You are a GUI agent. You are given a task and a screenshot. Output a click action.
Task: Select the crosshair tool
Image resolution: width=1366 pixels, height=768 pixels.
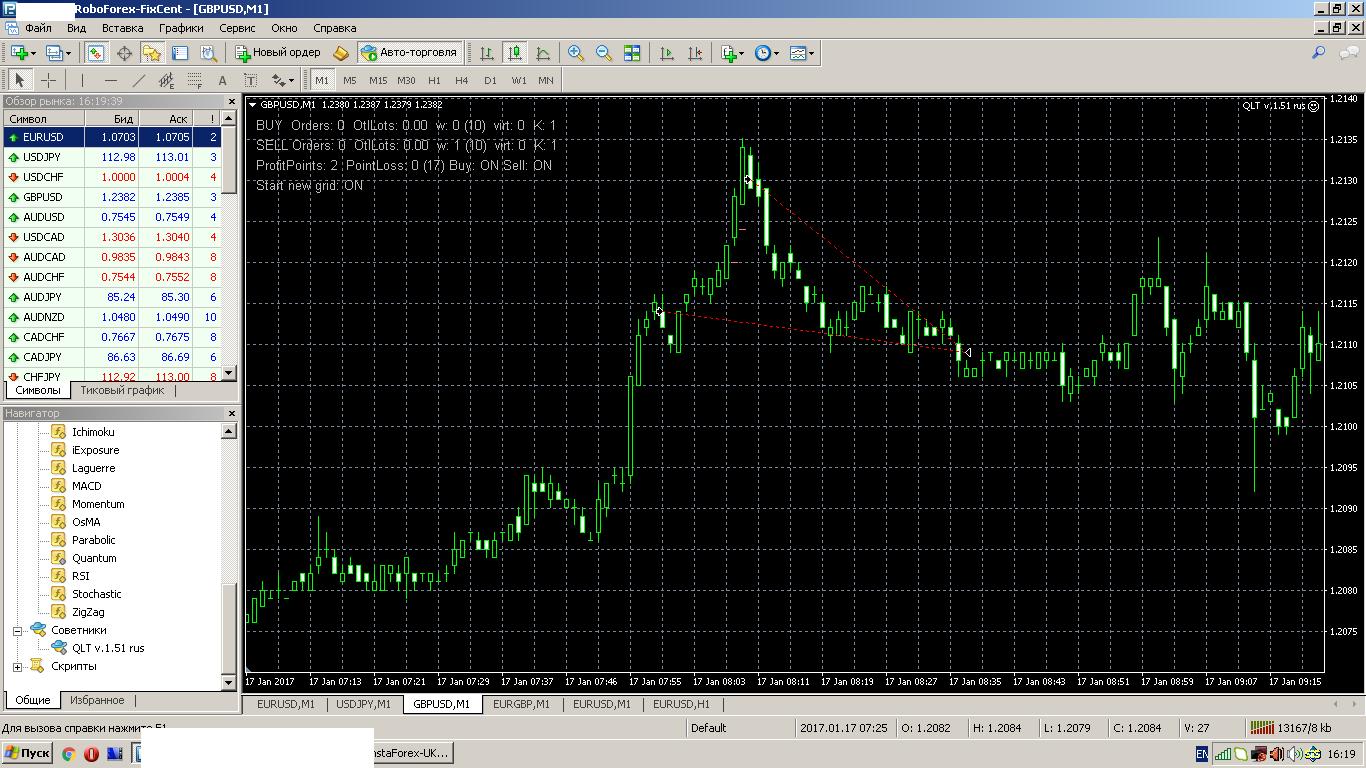coord(48,80)
